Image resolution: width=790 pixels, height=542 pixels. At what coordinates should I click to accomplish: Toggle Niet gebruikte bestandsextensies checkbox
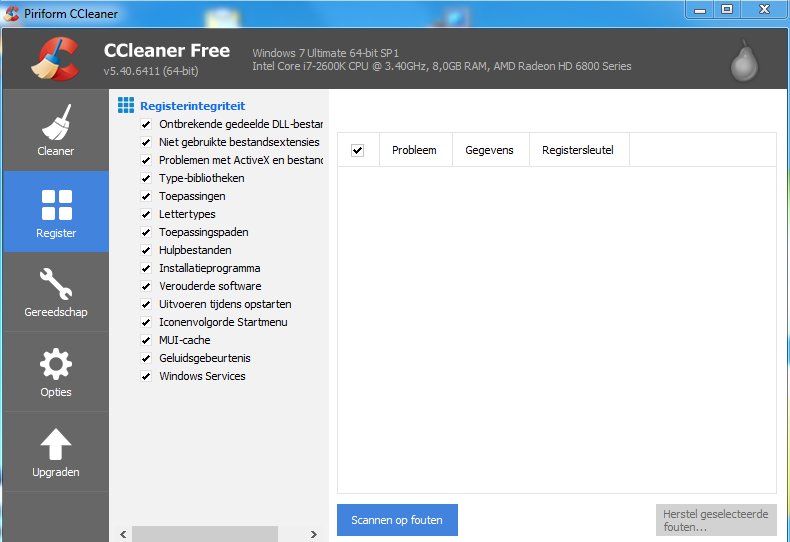146,142
